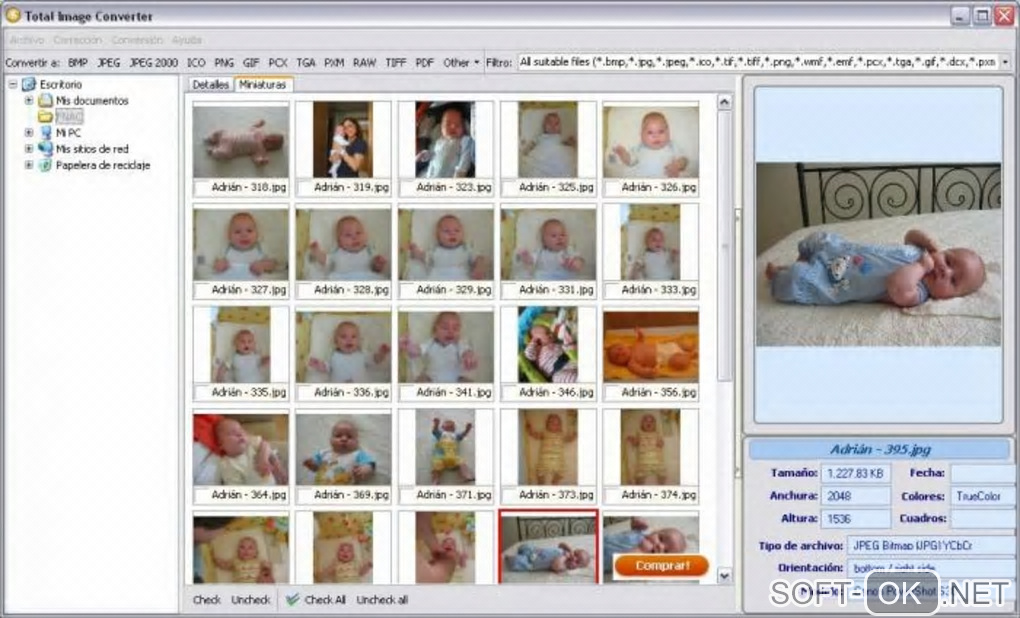
Task: Click the Tamaño value 1.227.83 KB
Action: [855, 474]
